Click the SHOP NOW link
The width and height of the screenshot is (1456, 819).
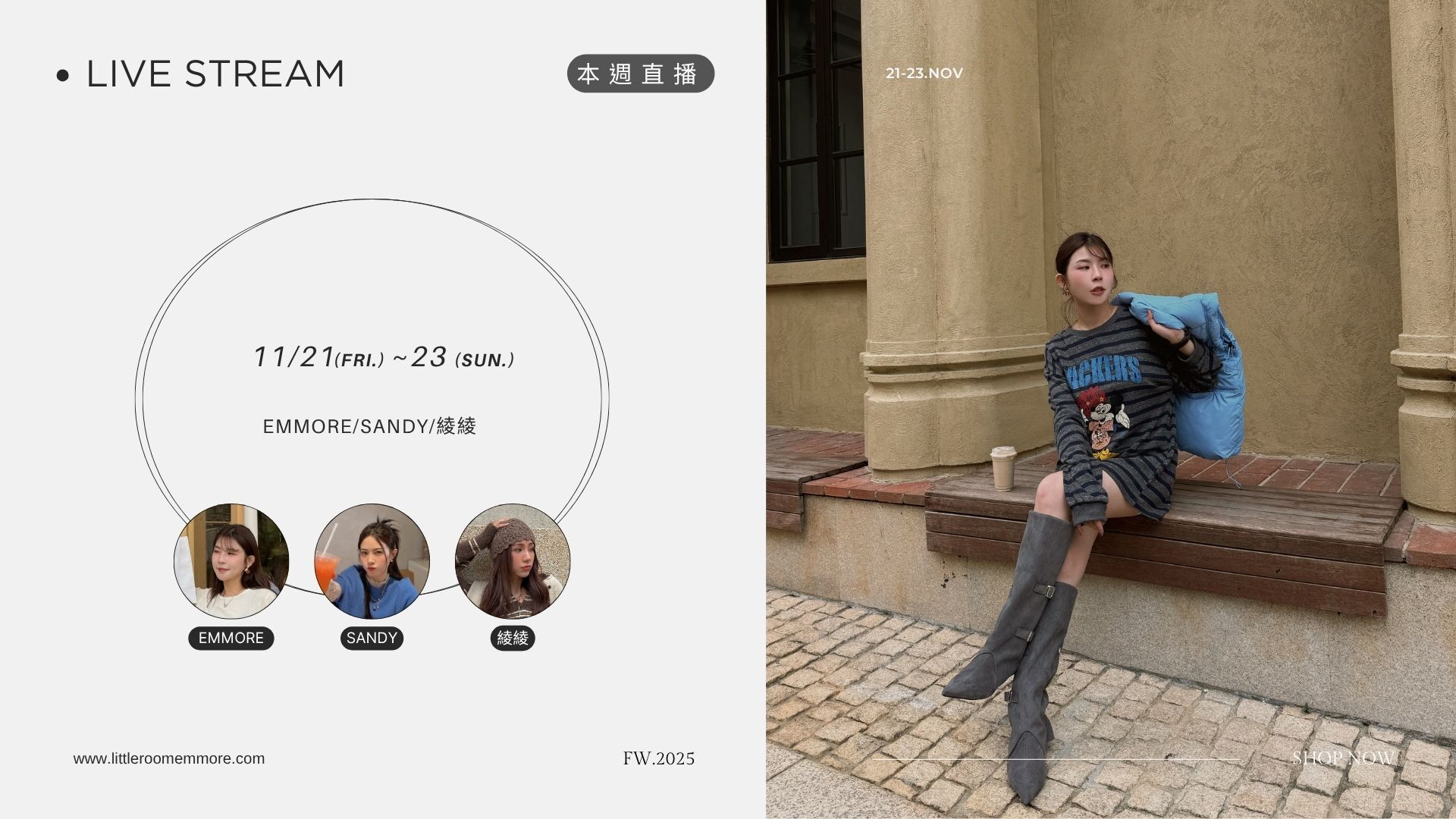click(1343, 758)
